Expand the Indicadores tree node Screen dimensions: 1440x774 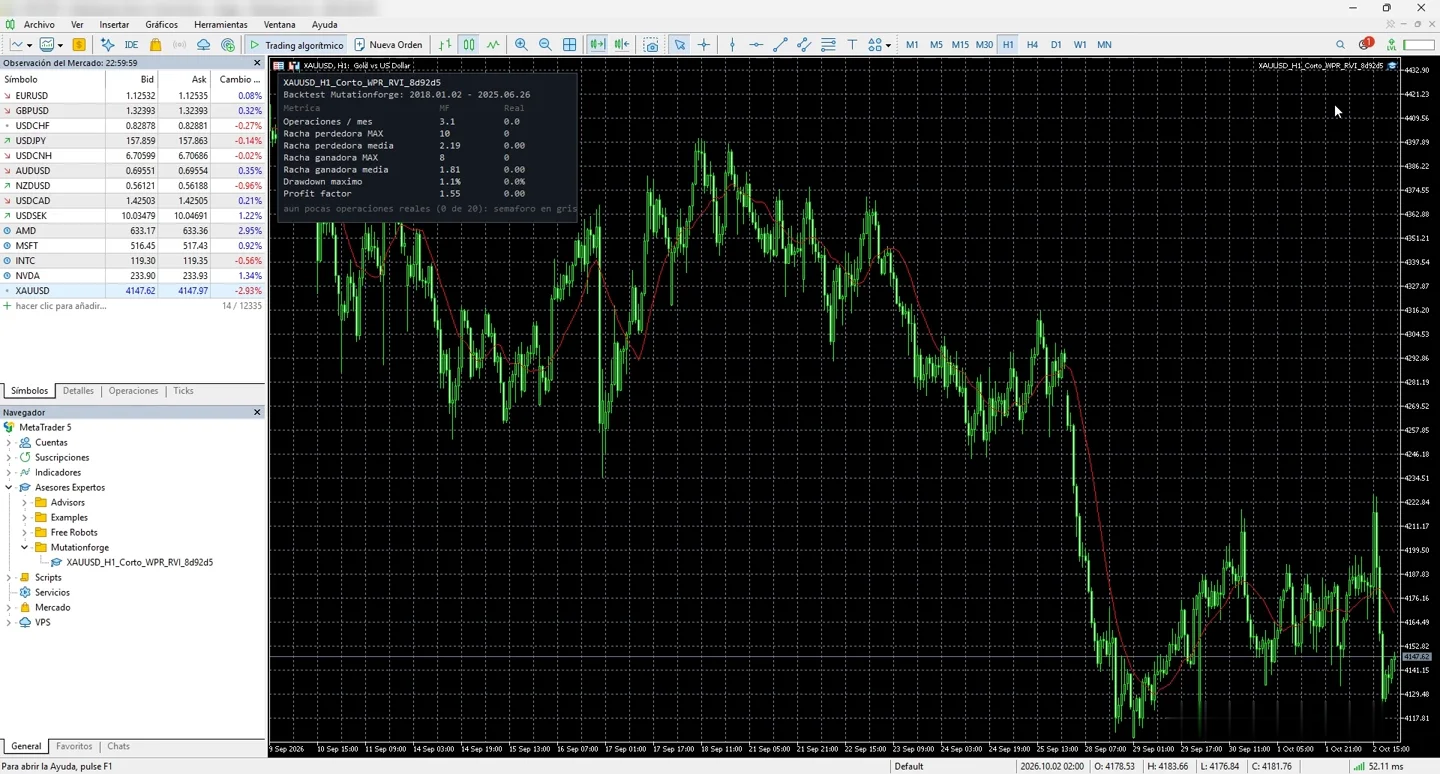[9, 473]
